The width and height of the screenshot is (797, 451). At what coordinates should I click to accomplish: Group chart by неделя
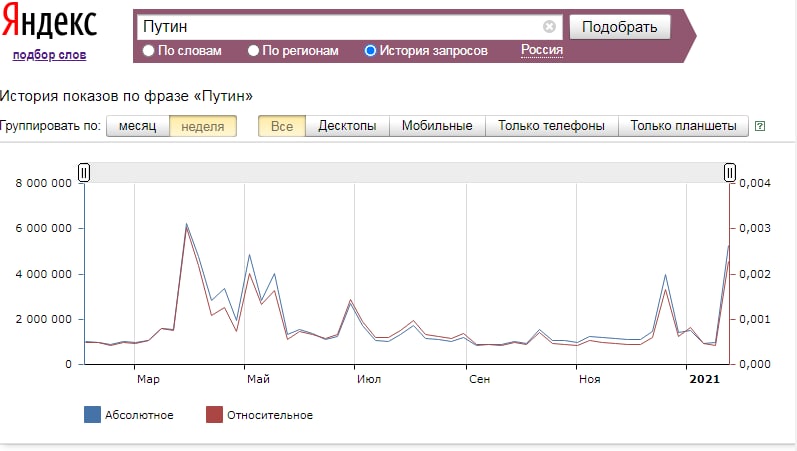pos(203,126)
